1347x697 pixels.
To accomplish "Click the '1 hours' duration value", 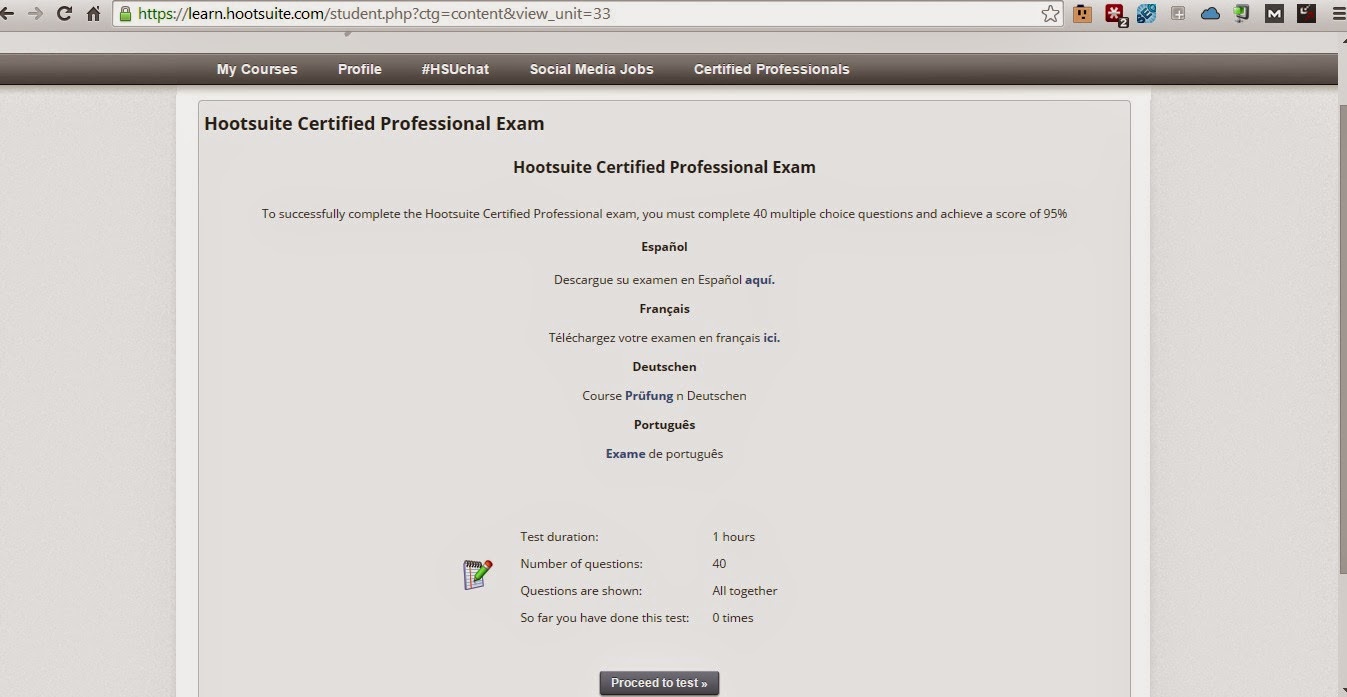I will click(734, 537).
